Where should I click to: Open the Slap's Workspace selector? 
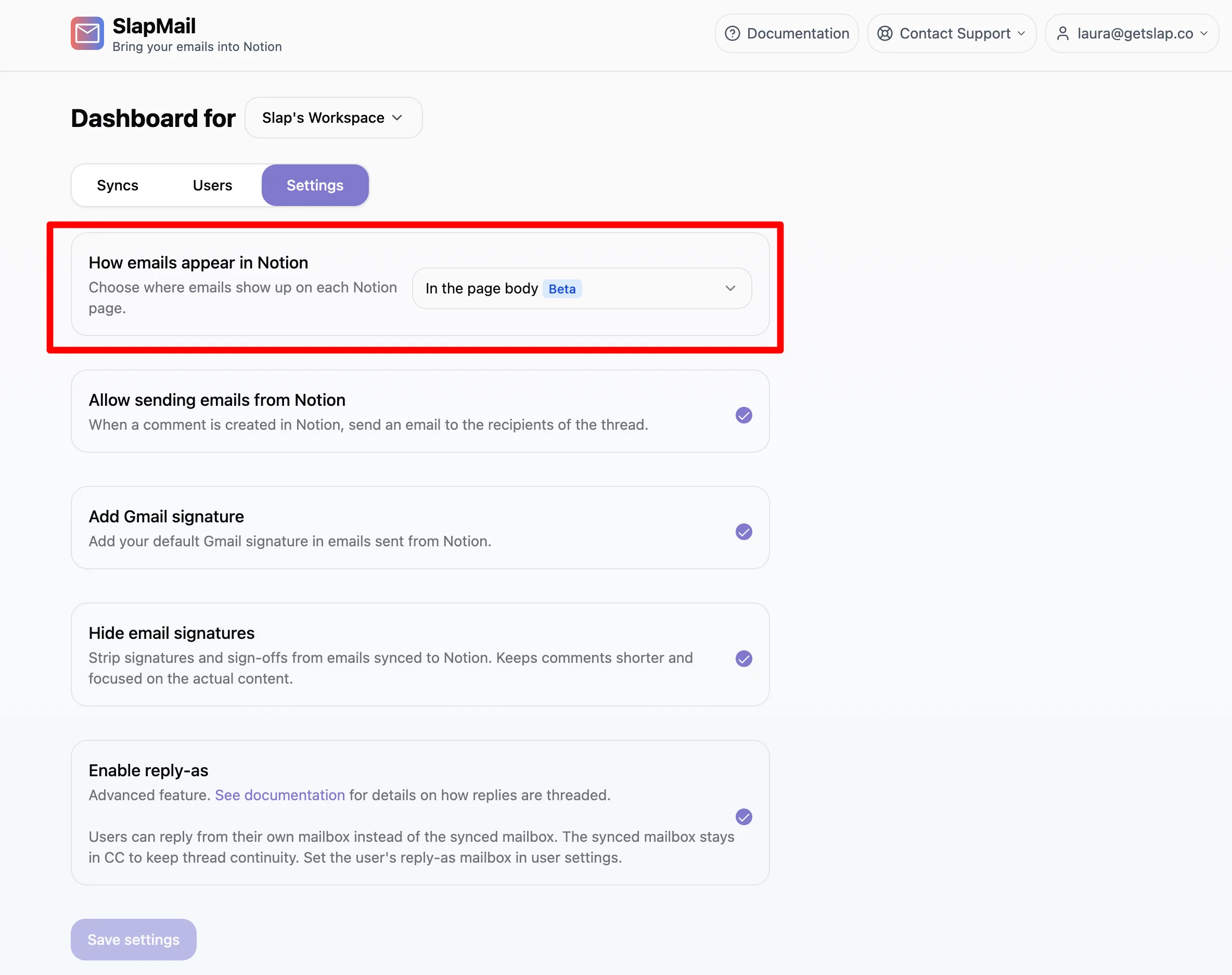pos(333,118)
